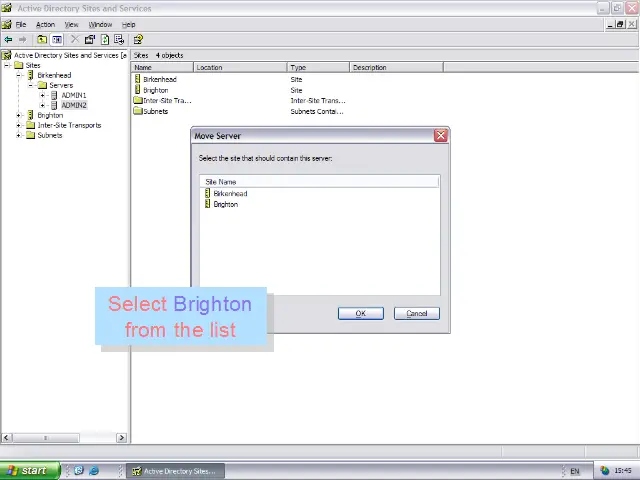Click the Subnets folder icon in right pane
The width and height of the screenshot is (640, 480).
pos(138,111)
